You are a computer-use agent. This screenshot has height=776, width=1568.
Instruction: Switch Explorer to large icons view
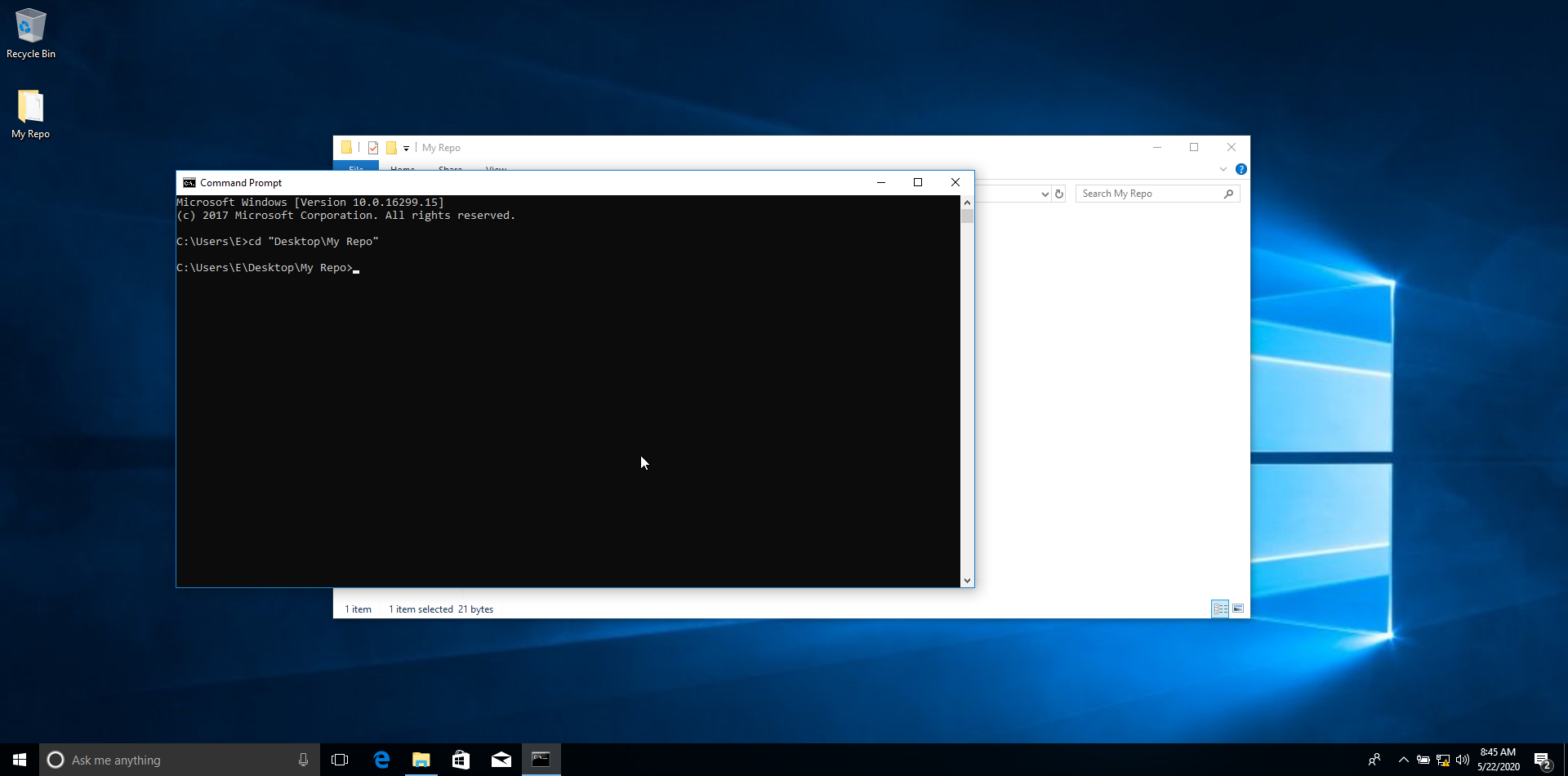(1238, 609)
